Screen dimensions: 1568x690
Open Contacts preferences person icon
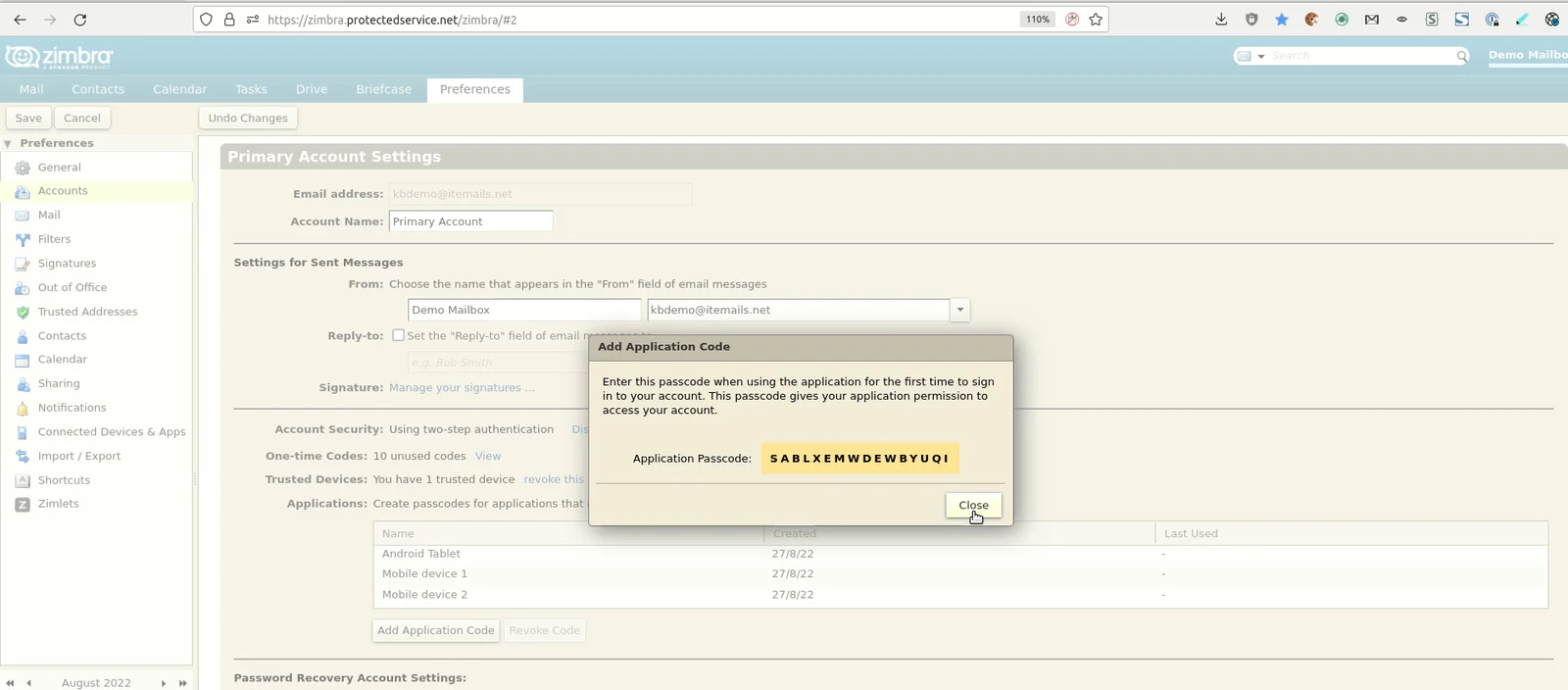tap(23, 336)
